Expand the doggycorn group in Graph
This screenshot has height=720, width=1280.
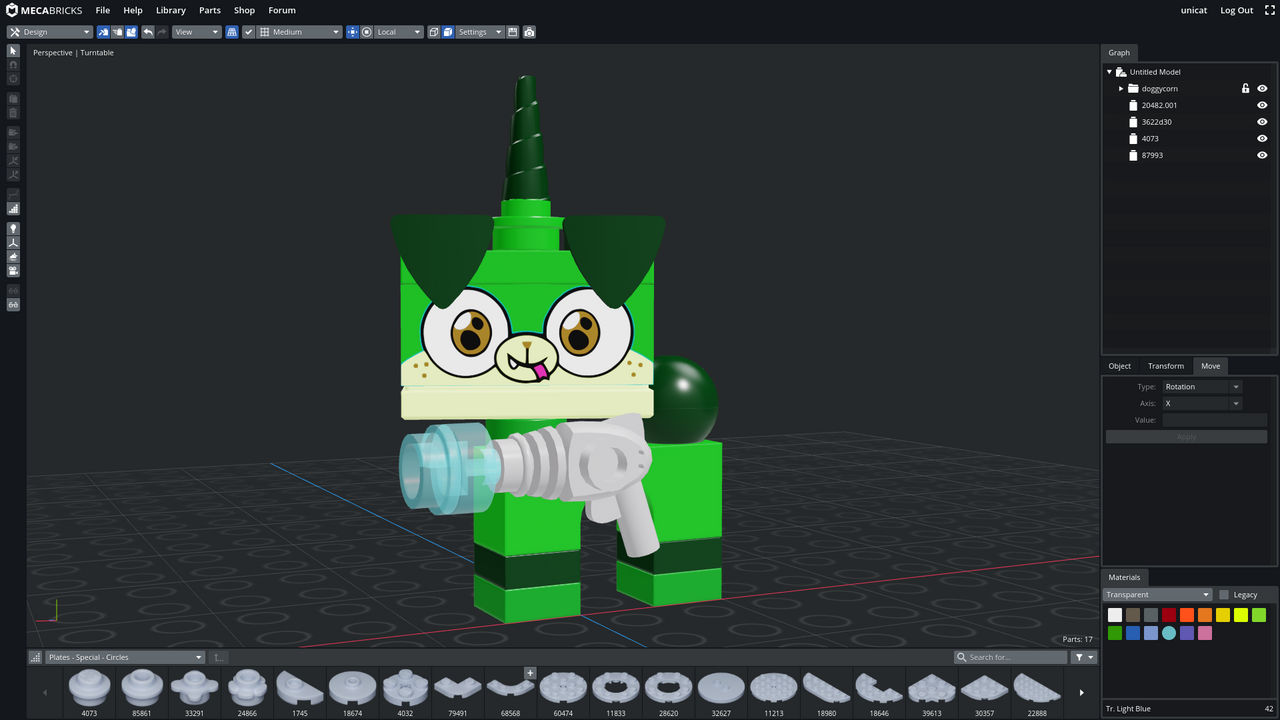[x=1121, y=89]
